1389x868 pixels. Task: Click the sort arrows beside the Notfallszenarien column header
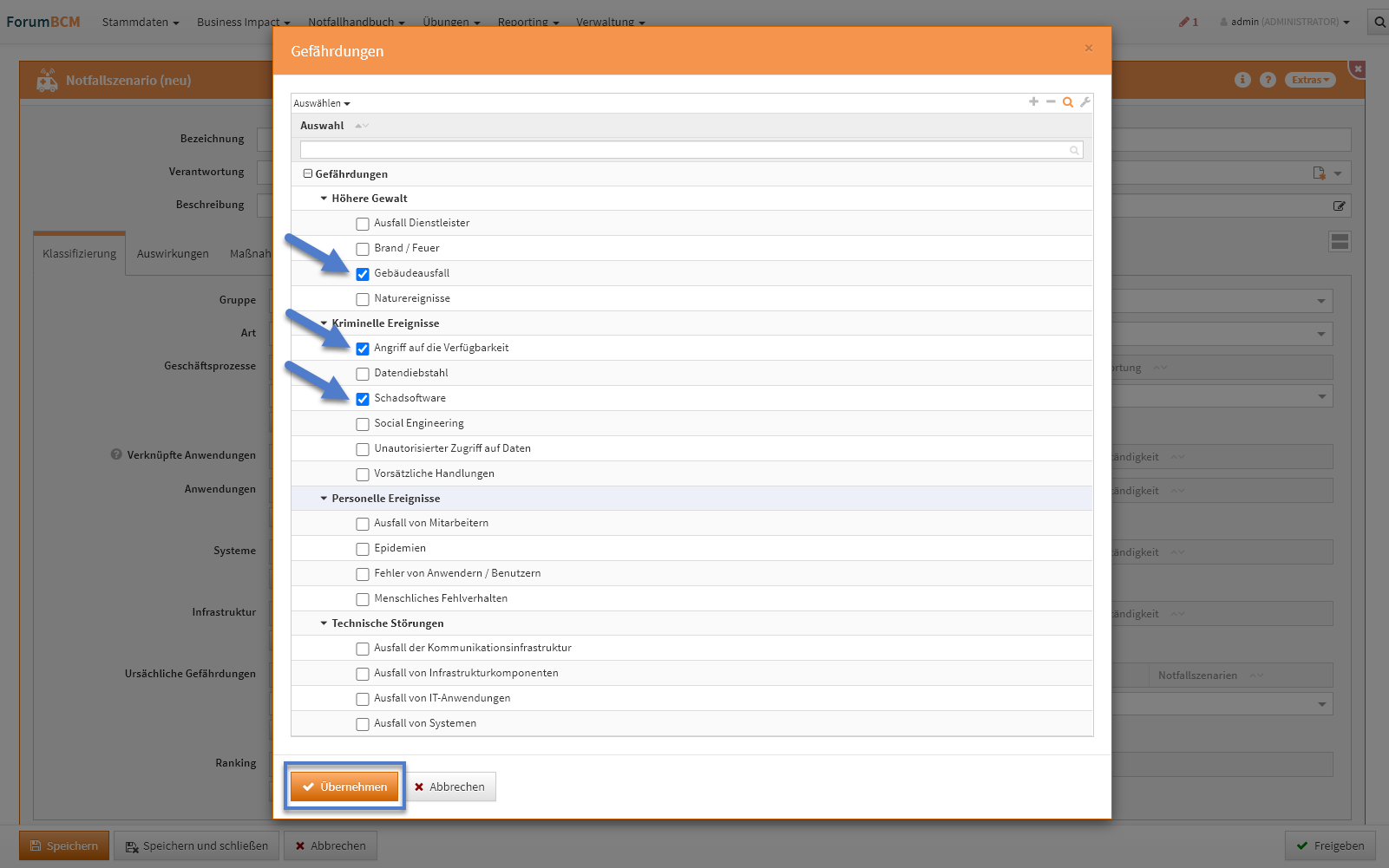click(x=1256, y=675)
